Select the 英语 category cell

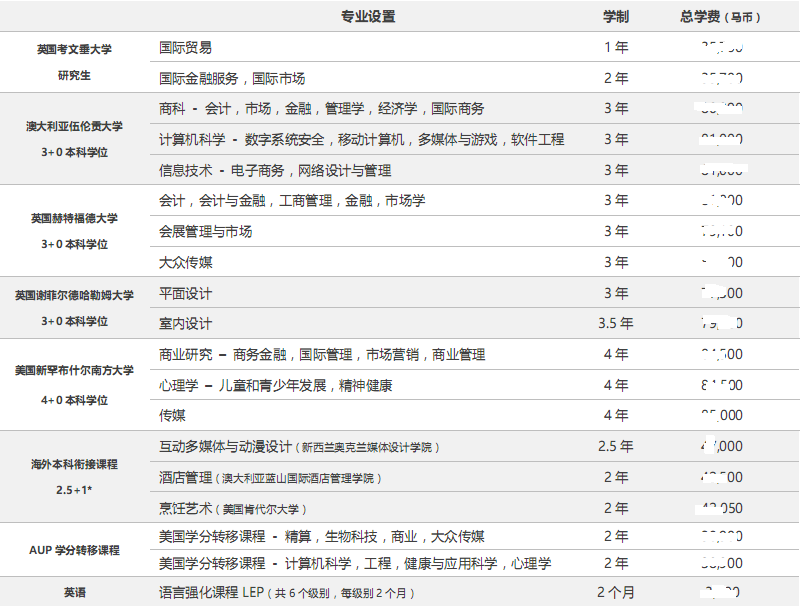click(x=74, y=592)
